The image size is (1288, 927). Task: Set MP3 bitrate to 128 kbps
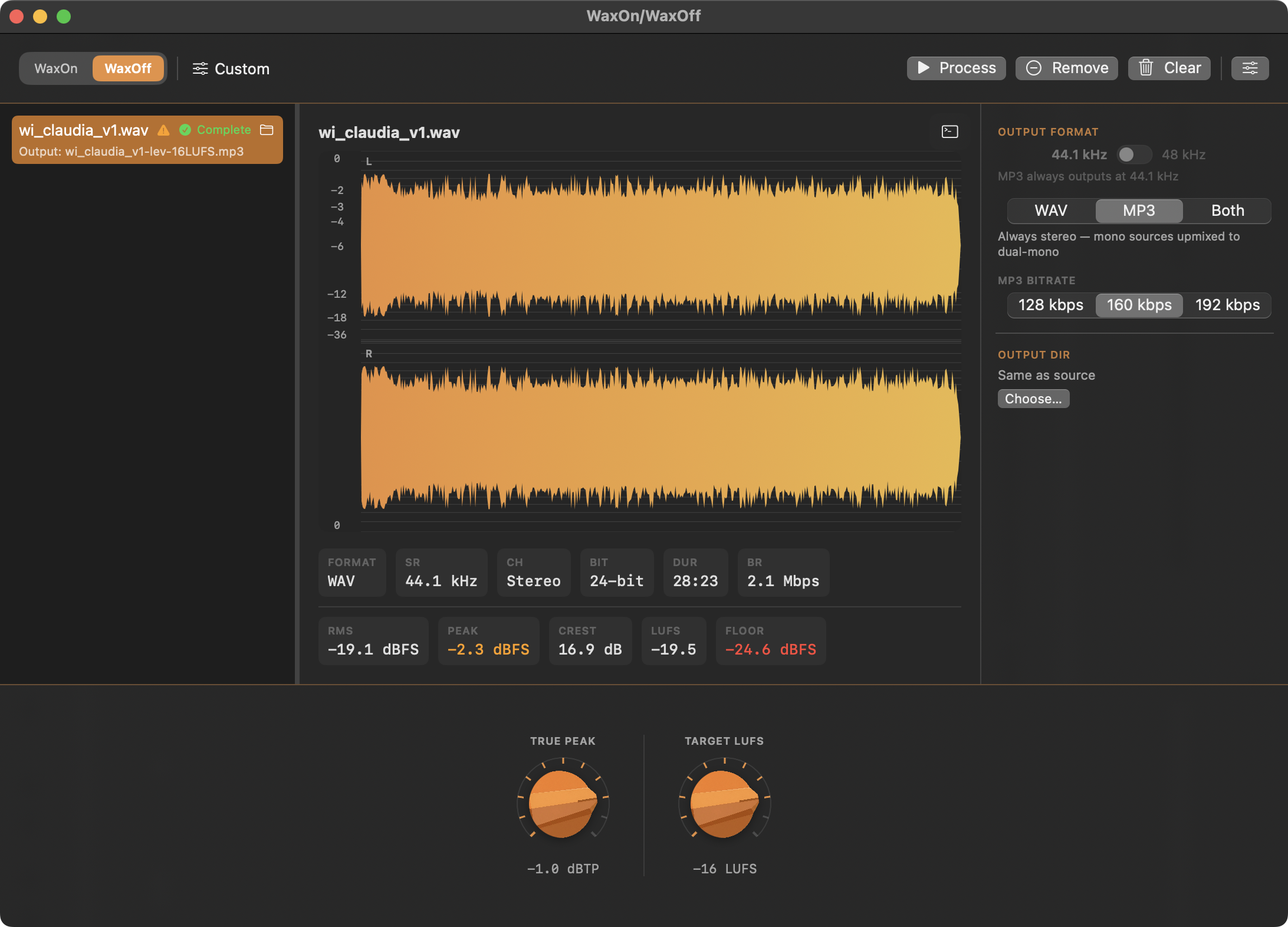click(x=1051, y=305)
